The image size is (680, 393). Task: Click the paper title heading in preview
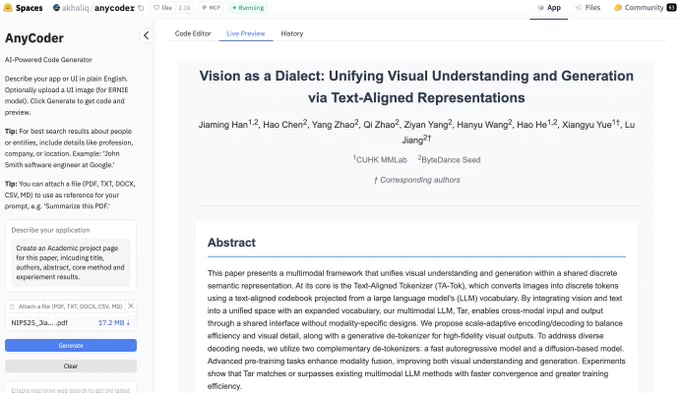[416, 87]
